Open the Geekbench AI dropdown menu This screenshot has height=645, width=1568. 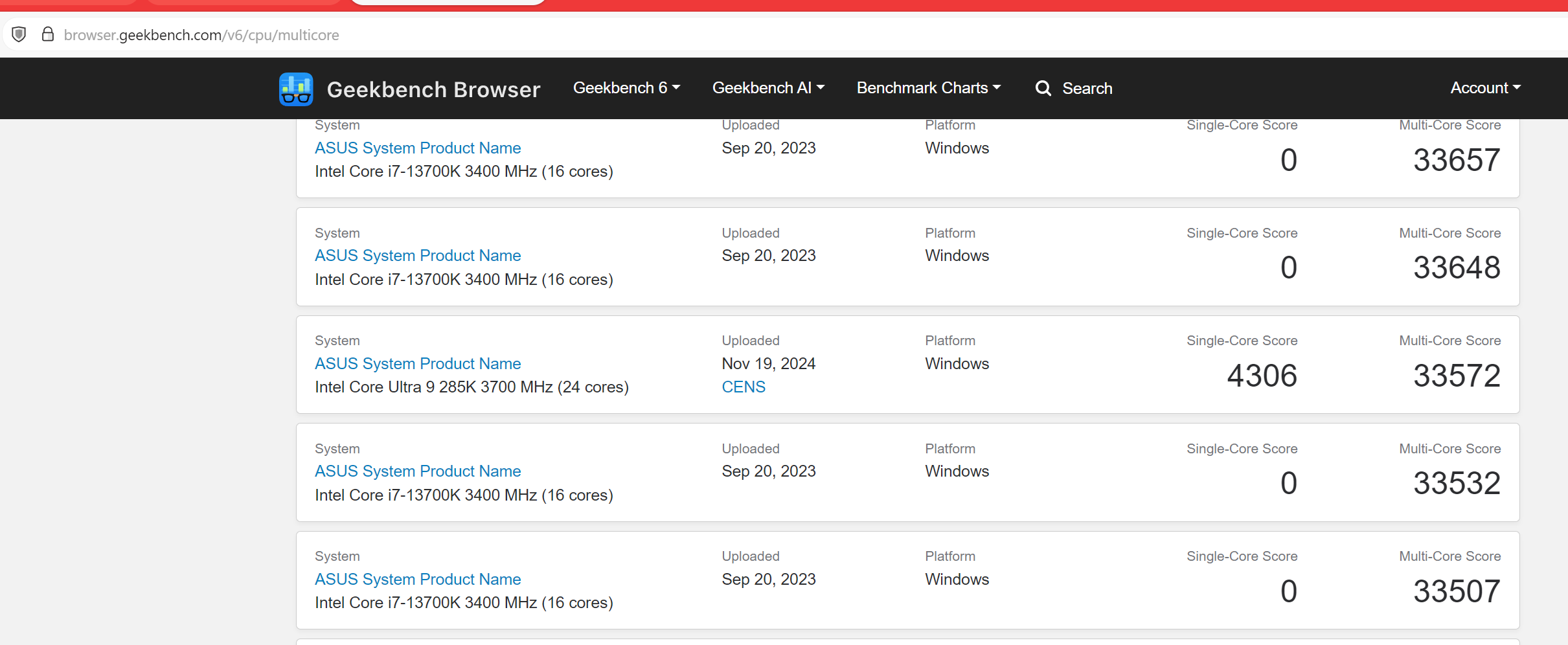click(768, 88)
